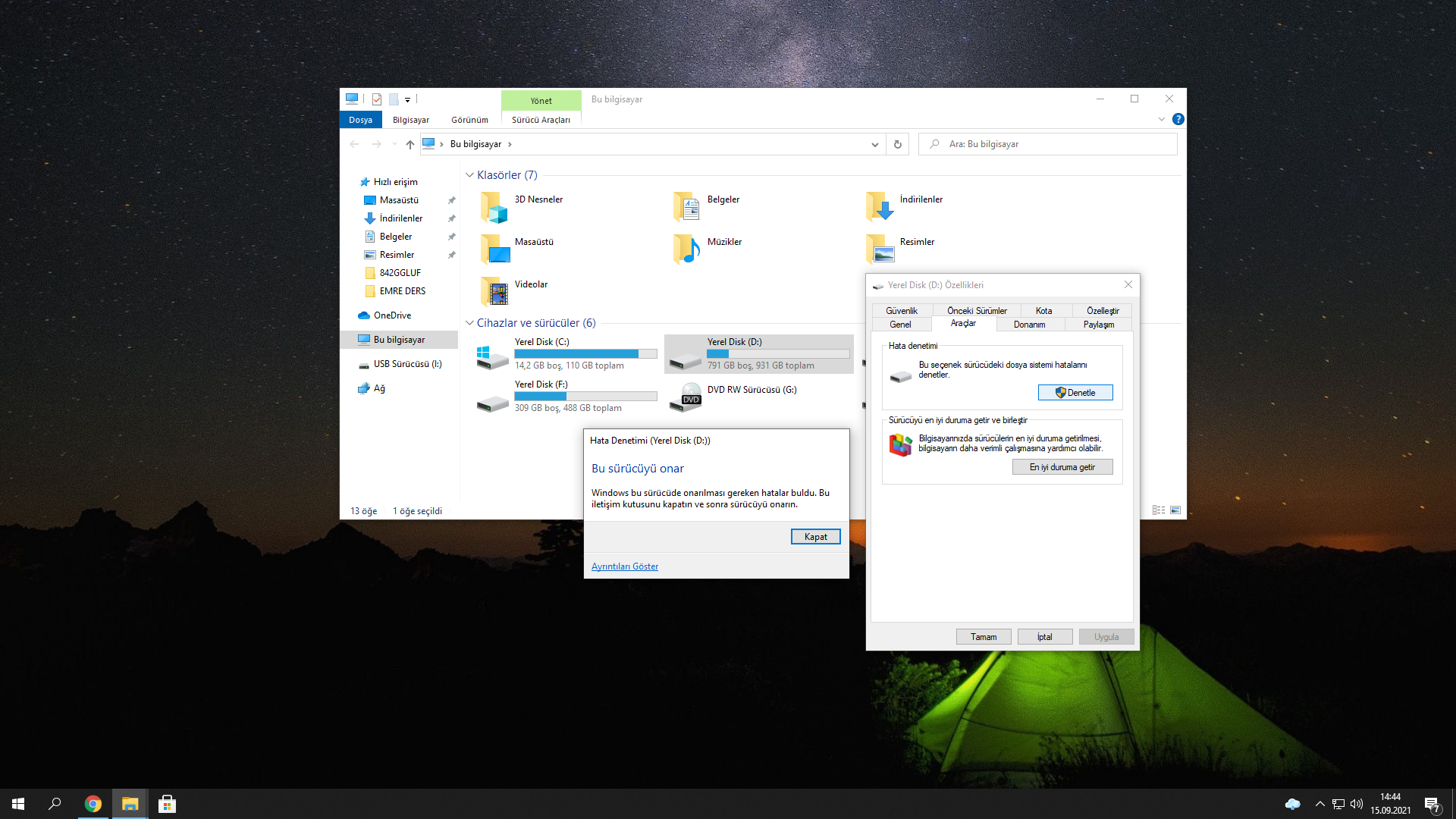
Task: Switch to large icons view in status bar
Action: pyautogui.click(x=1175, y=510)
